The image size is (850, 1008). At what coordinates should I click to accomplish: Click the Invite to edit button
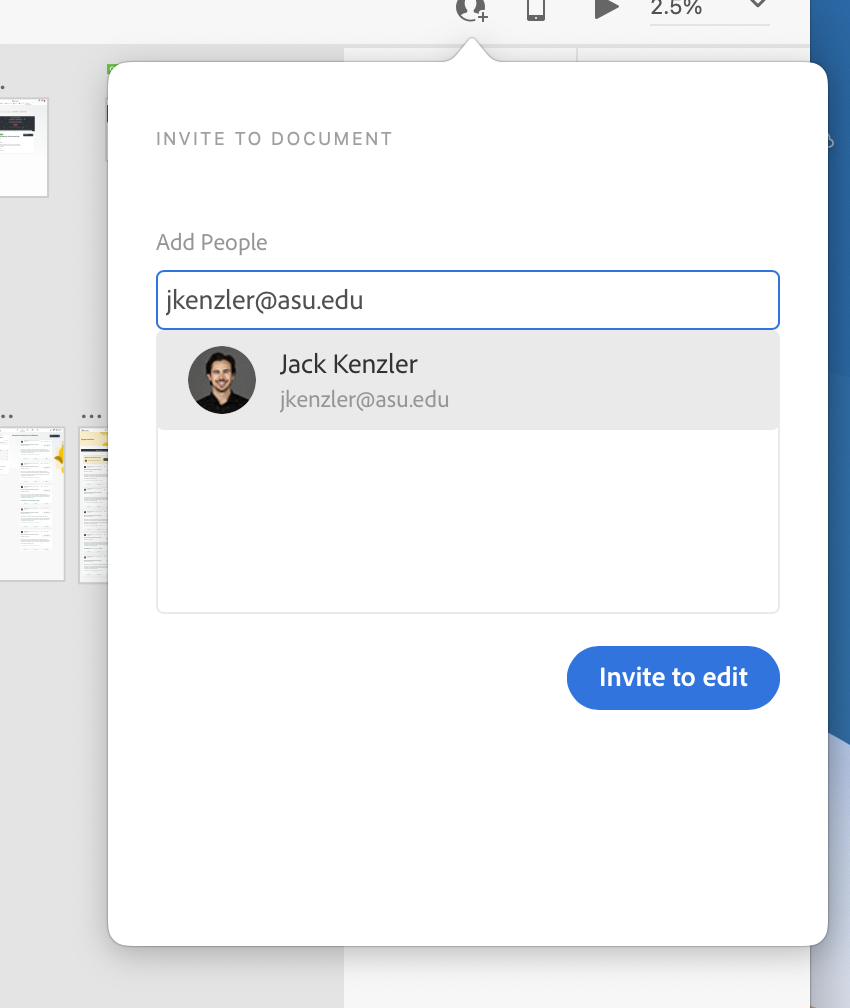[673, 678]
